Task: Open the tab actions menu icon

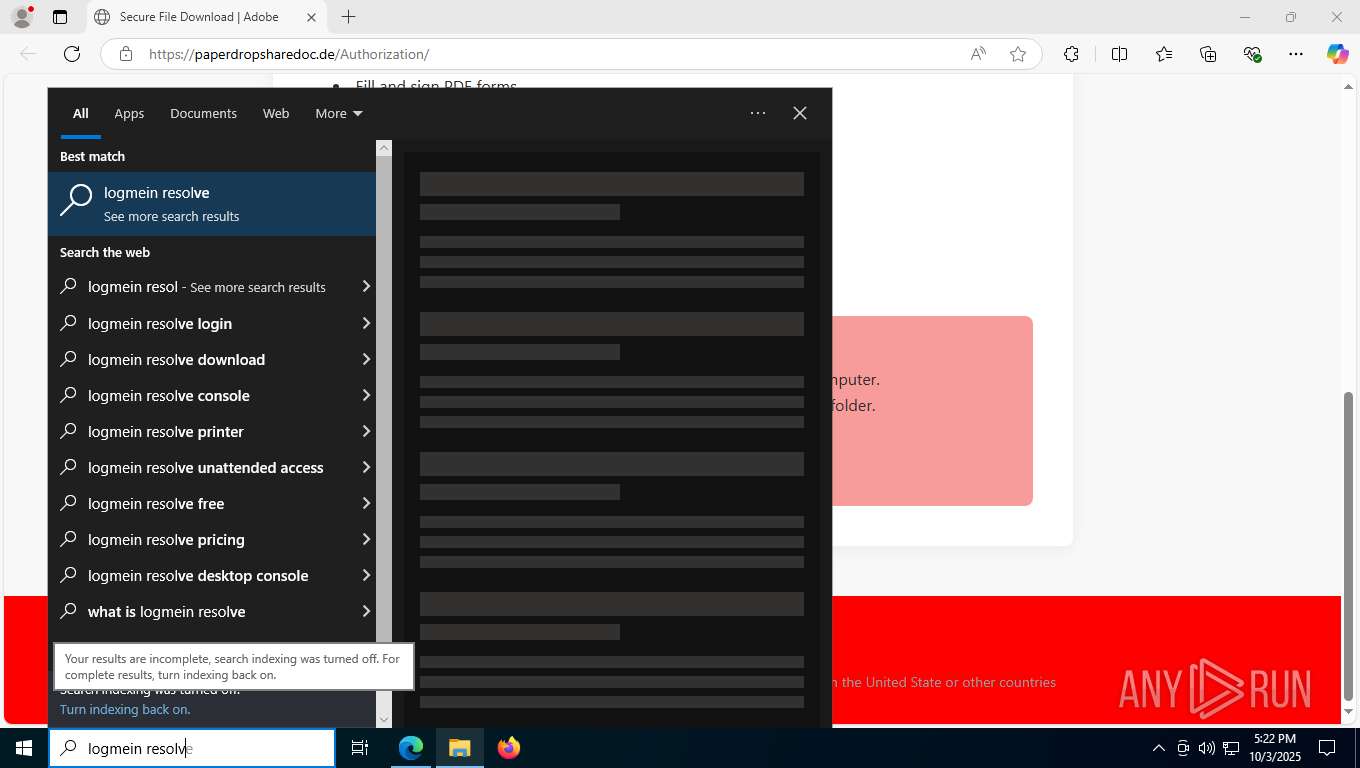Action: point(60,17)
